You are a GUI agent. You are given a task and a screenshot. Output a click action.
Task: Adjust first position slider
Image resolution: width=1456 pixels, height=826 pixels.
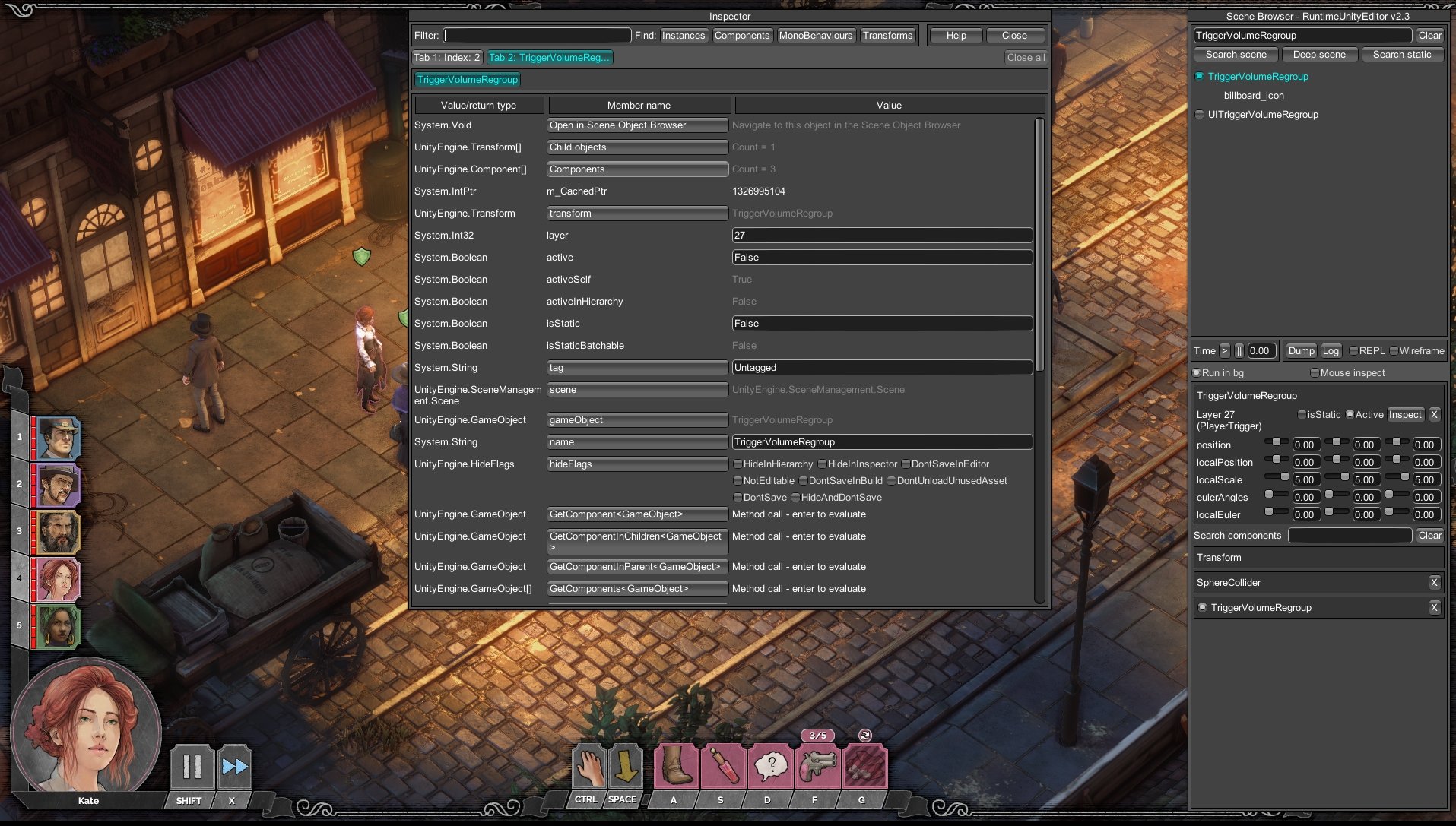(x=1276, y=442)
